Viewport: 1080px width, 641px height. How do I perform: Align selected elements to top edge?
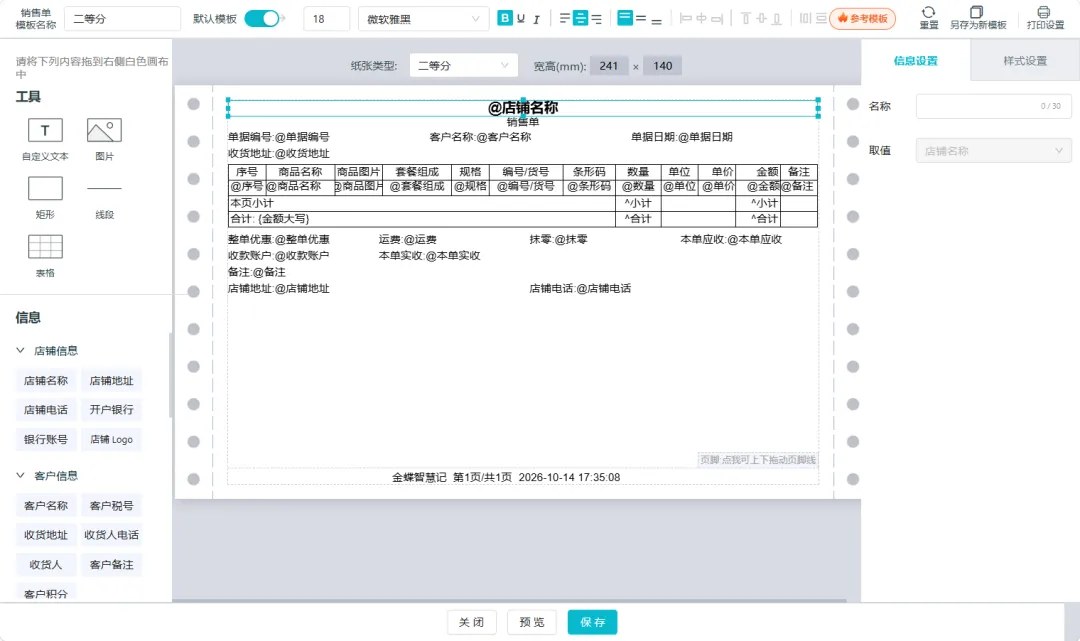745,19
